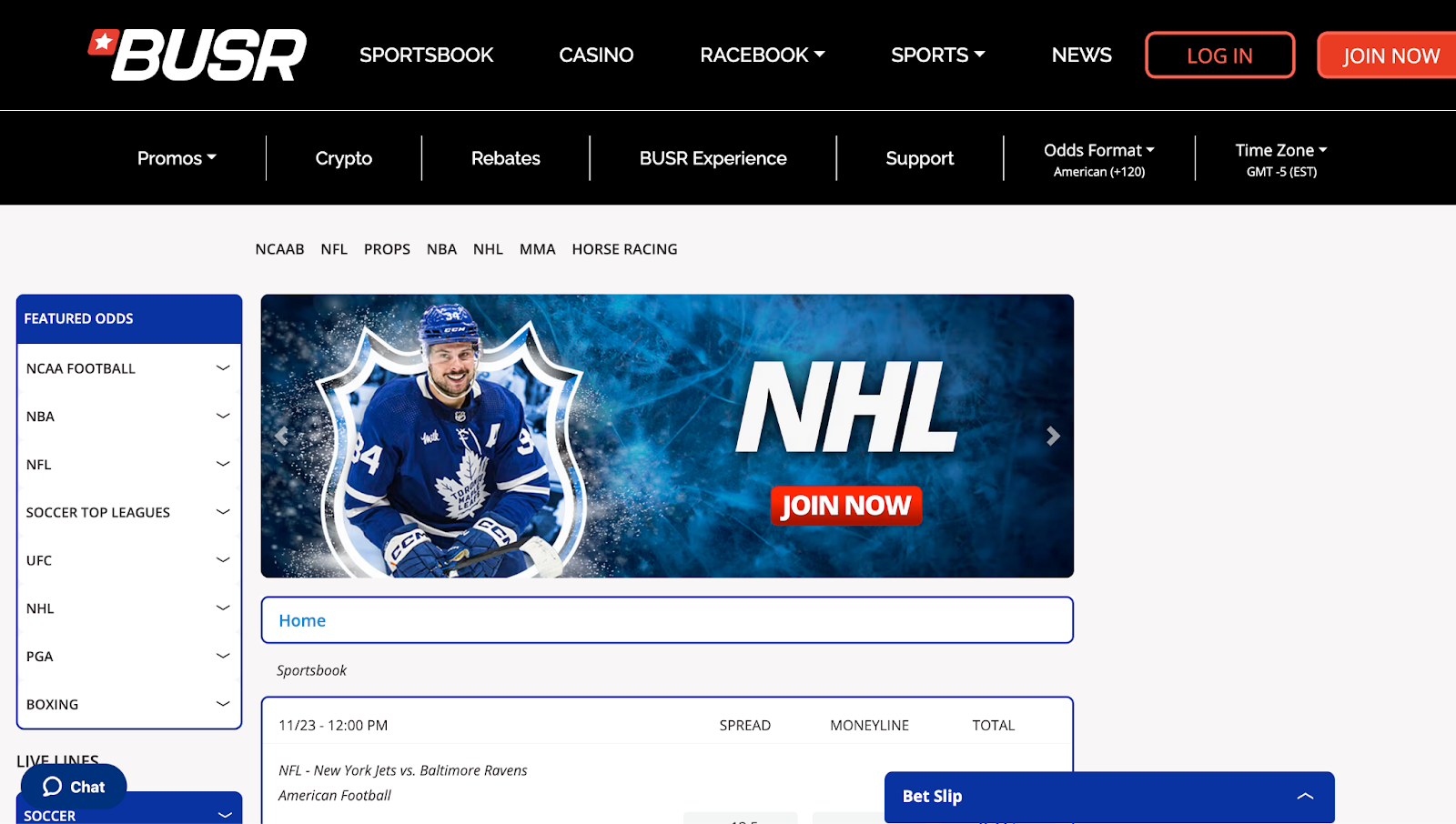Viewport: 1456px width, 824px height.
Task: Go to the Casino section
Action: click(596, 55)
